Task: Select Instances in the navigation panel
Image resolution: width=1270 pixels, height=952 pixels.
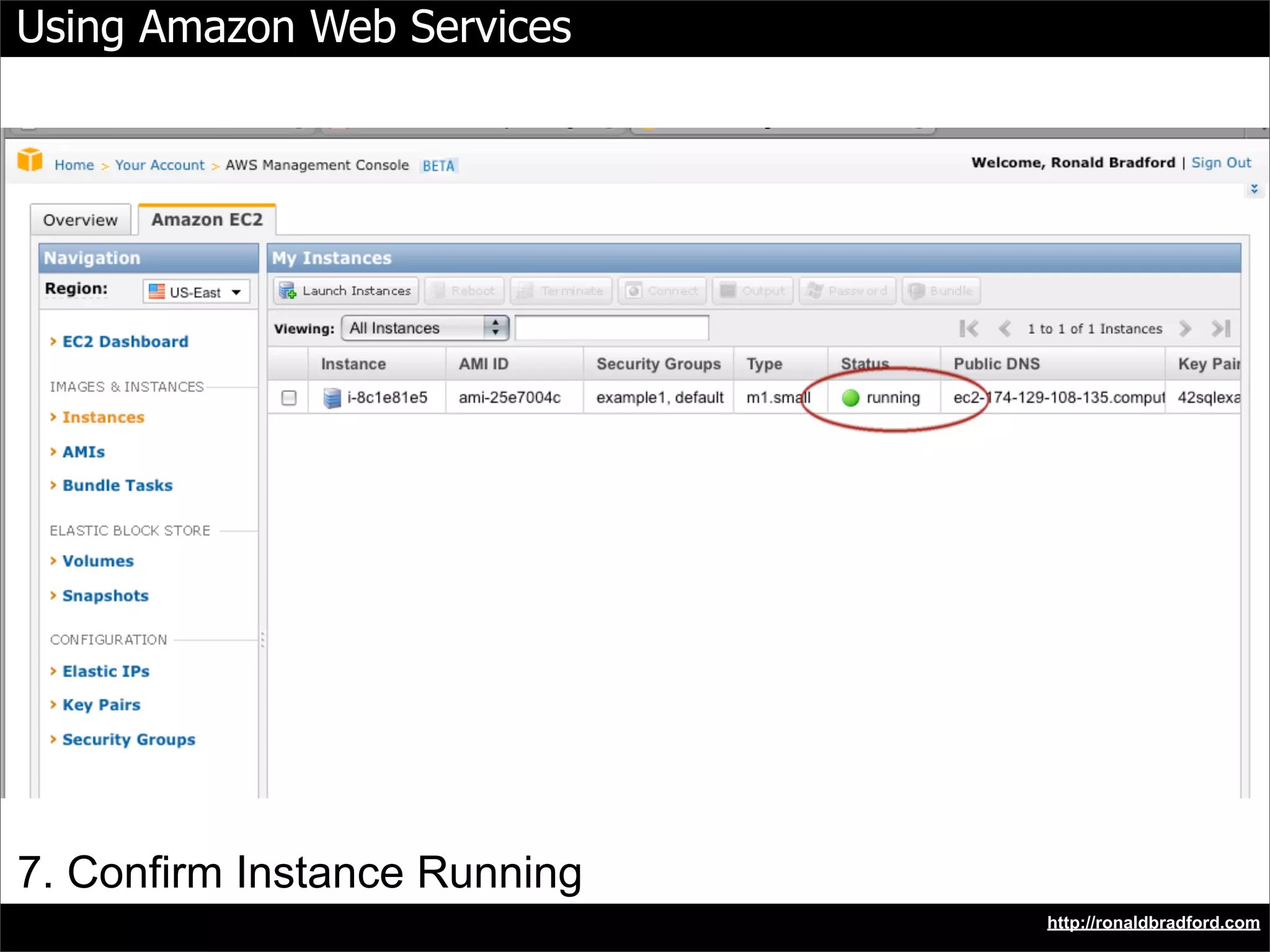Action: pyautogui.click(x=103, y=417)
